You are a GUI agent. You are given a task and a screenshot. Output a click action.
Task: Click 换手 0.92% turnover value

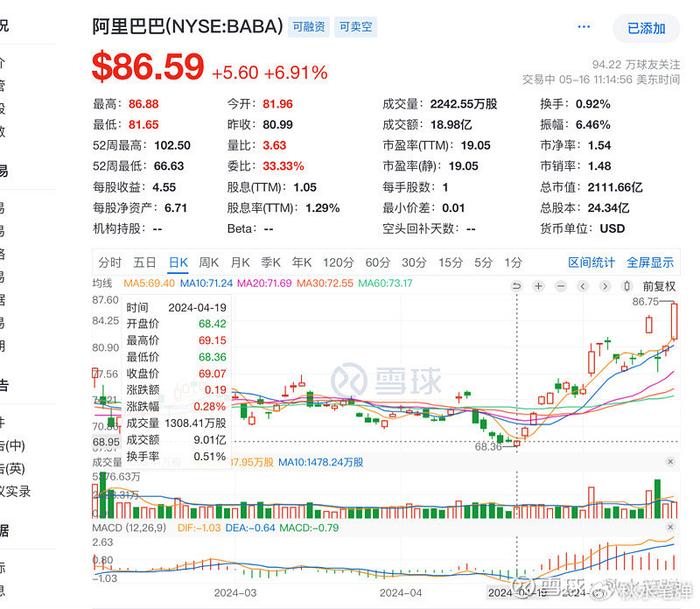(593, 104)
